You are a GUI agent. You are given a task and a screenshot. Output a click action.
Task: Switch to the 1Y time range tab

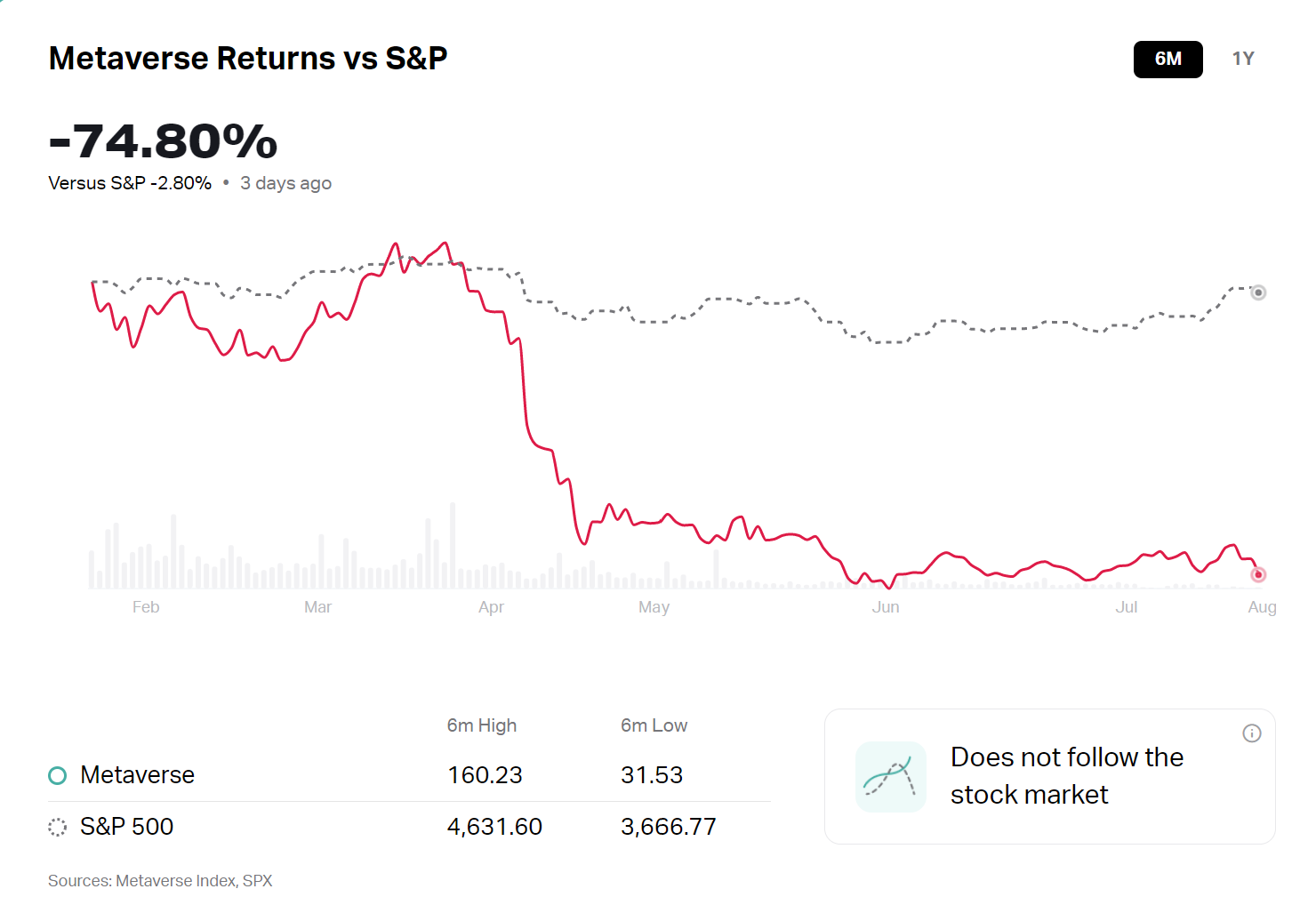pyautogui.click(x=1242, y=60)
